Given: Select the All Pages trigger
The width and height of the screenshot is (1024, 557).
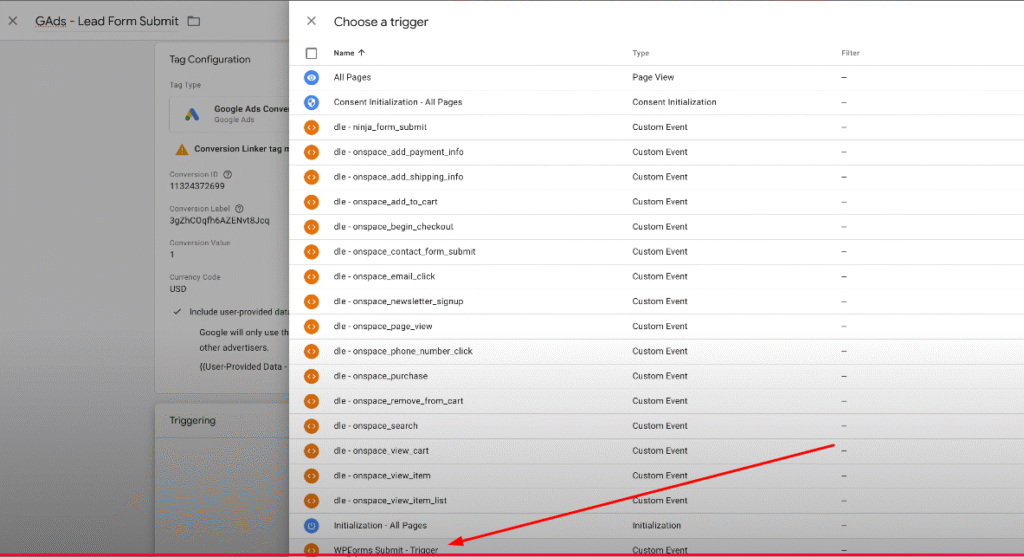Looking at the screenshot, I should point(352,77).
